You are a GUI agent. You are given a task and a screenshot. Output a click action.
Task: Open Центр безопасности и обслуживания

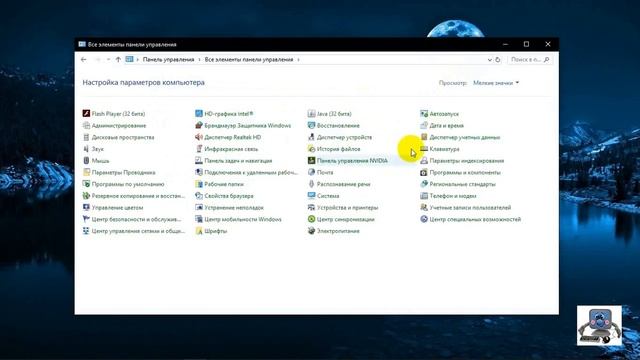tap(132, 219)
